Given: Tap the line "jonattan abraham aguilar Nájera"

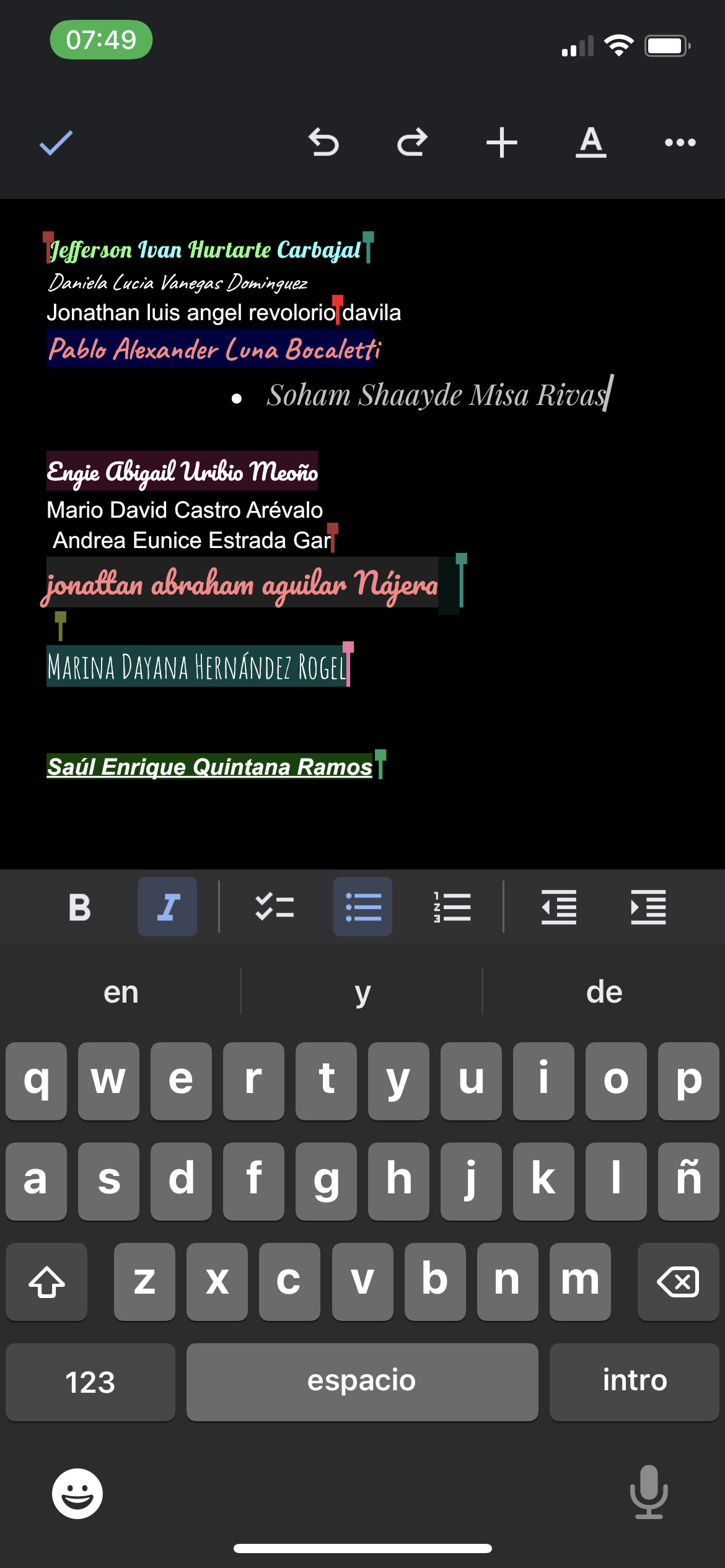Looking at the screenshot, I should (x=240, y=585).
